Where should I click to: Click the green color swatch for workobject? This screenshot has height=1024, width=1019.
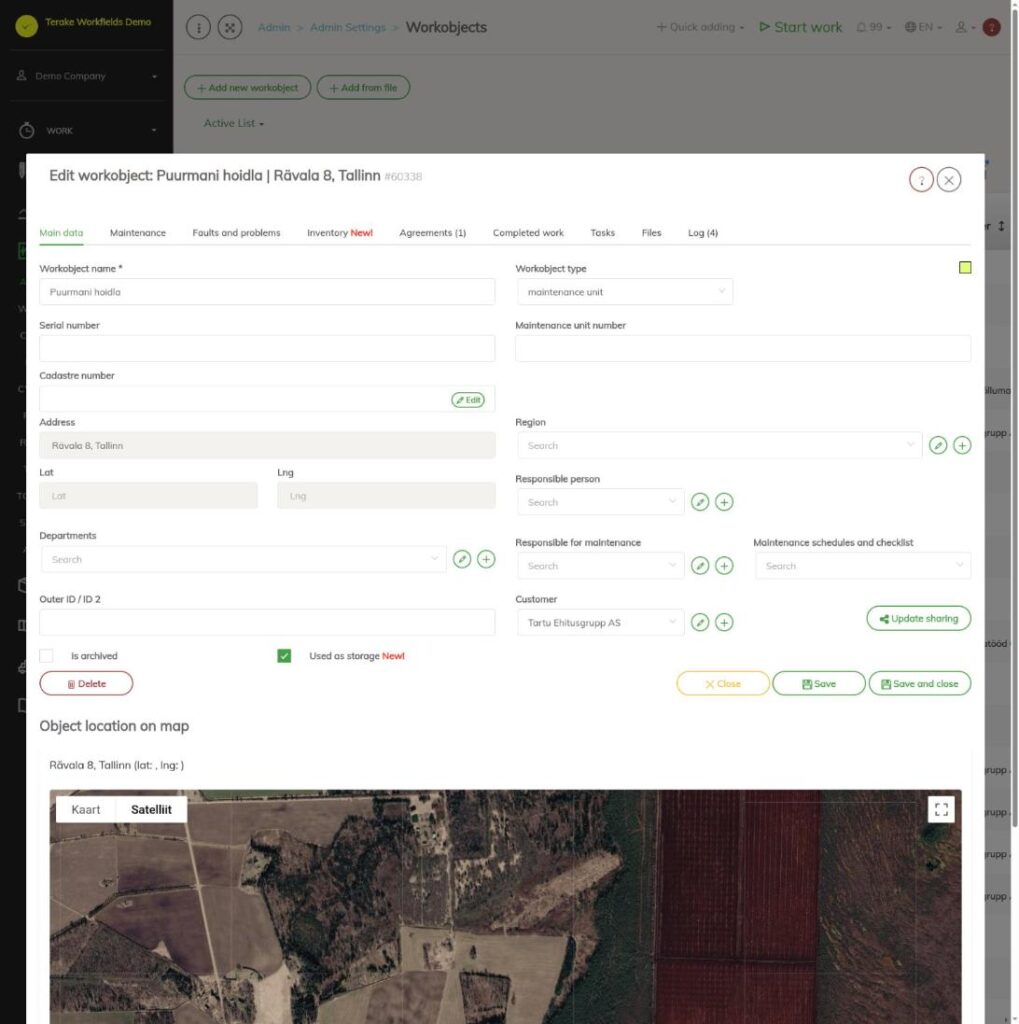(964, 267)
